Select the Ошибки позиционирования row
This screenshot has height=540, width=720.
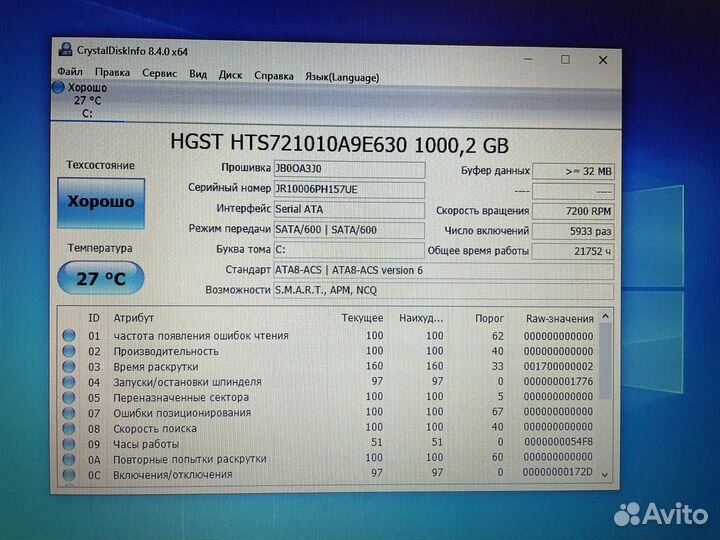[328, 412]
